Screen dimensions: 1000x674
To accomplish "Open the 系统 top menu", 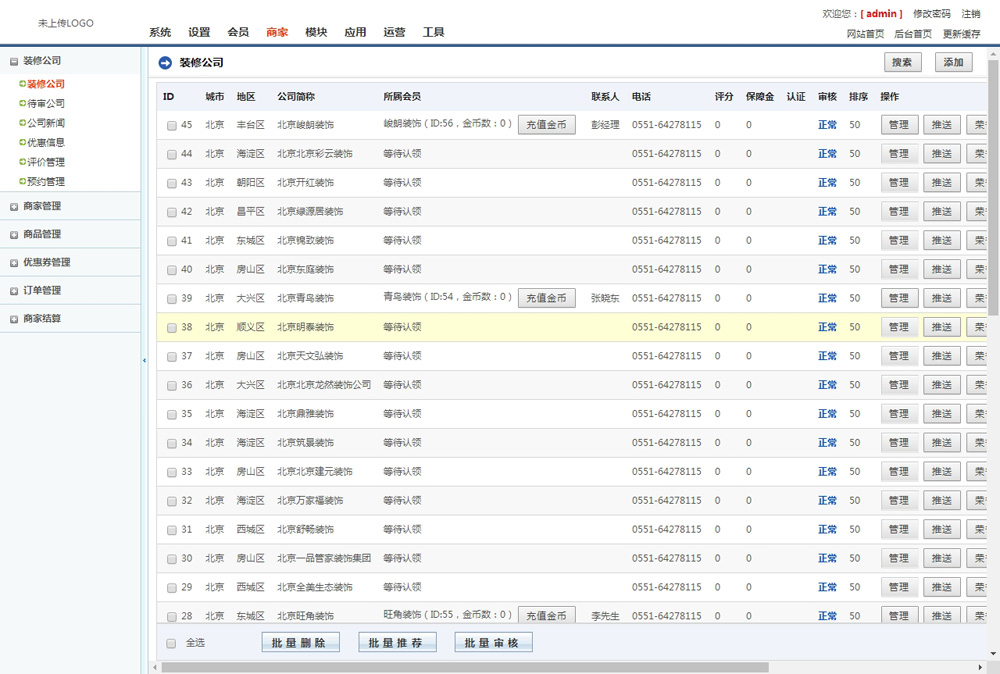I will coord(160,32).
